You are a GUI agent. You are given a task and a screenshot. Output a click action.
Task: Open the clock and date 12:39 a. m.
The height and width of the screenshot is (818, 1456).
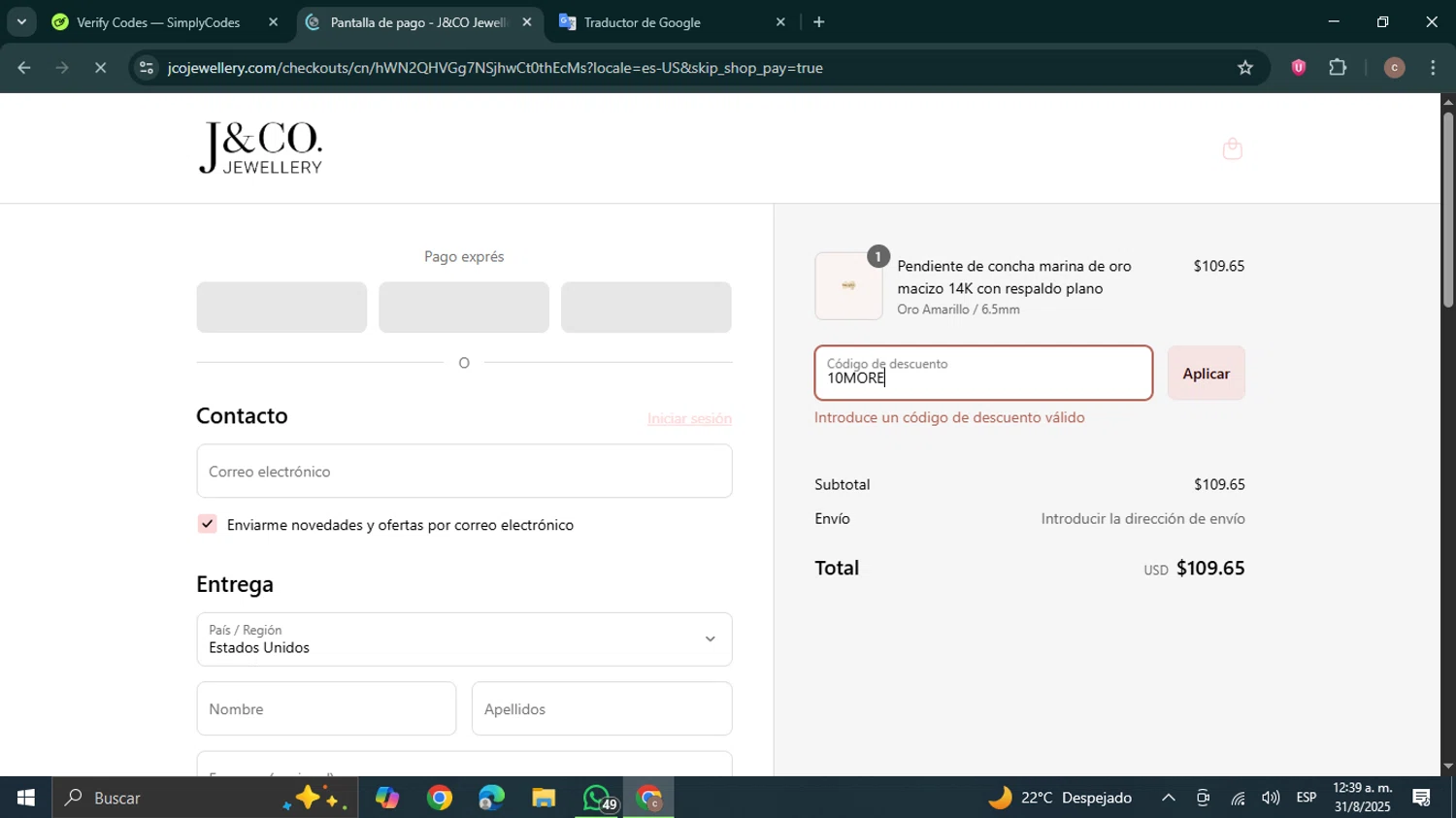coord(1363,798)
